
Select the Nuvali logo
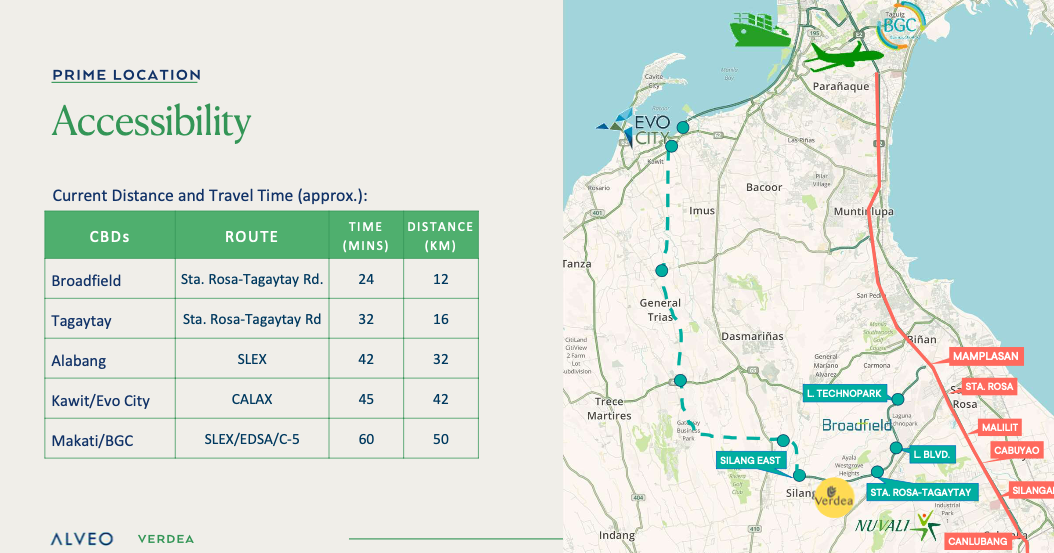pyautogui.click(x=898, y=525)
